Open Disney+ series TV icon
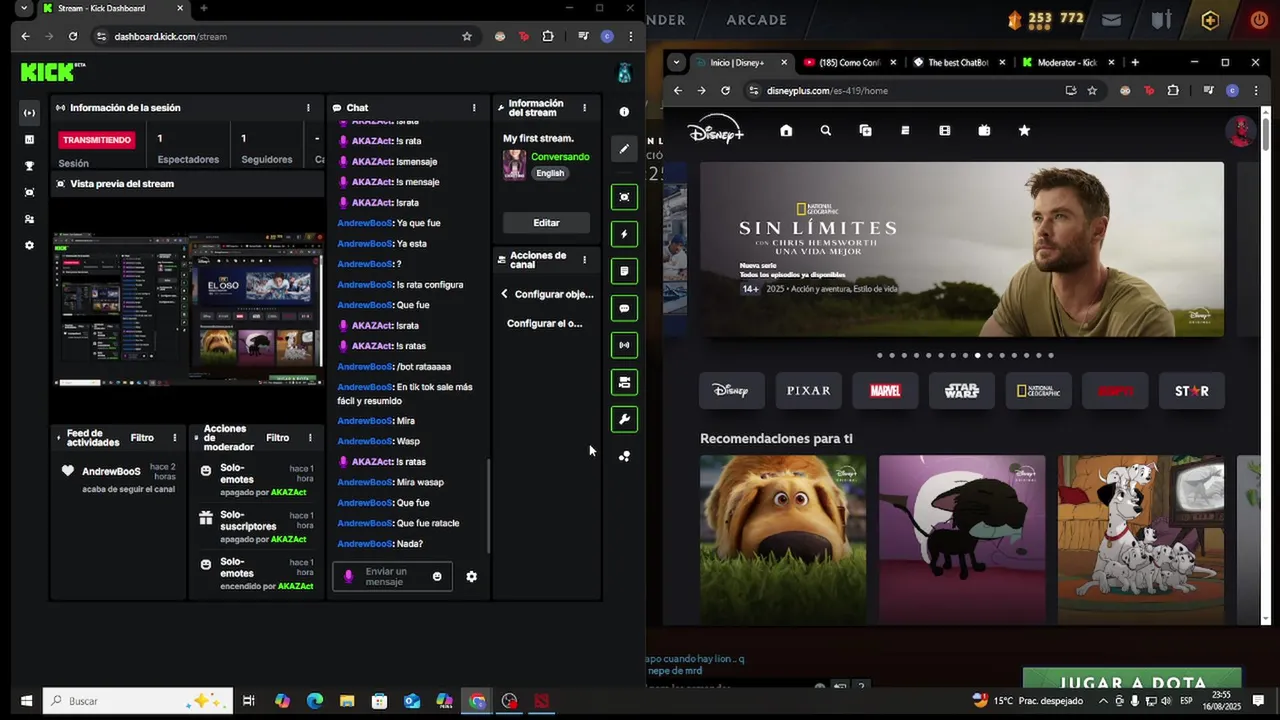The height and width of the screenshot is (720, 1280). pos(984,130)
